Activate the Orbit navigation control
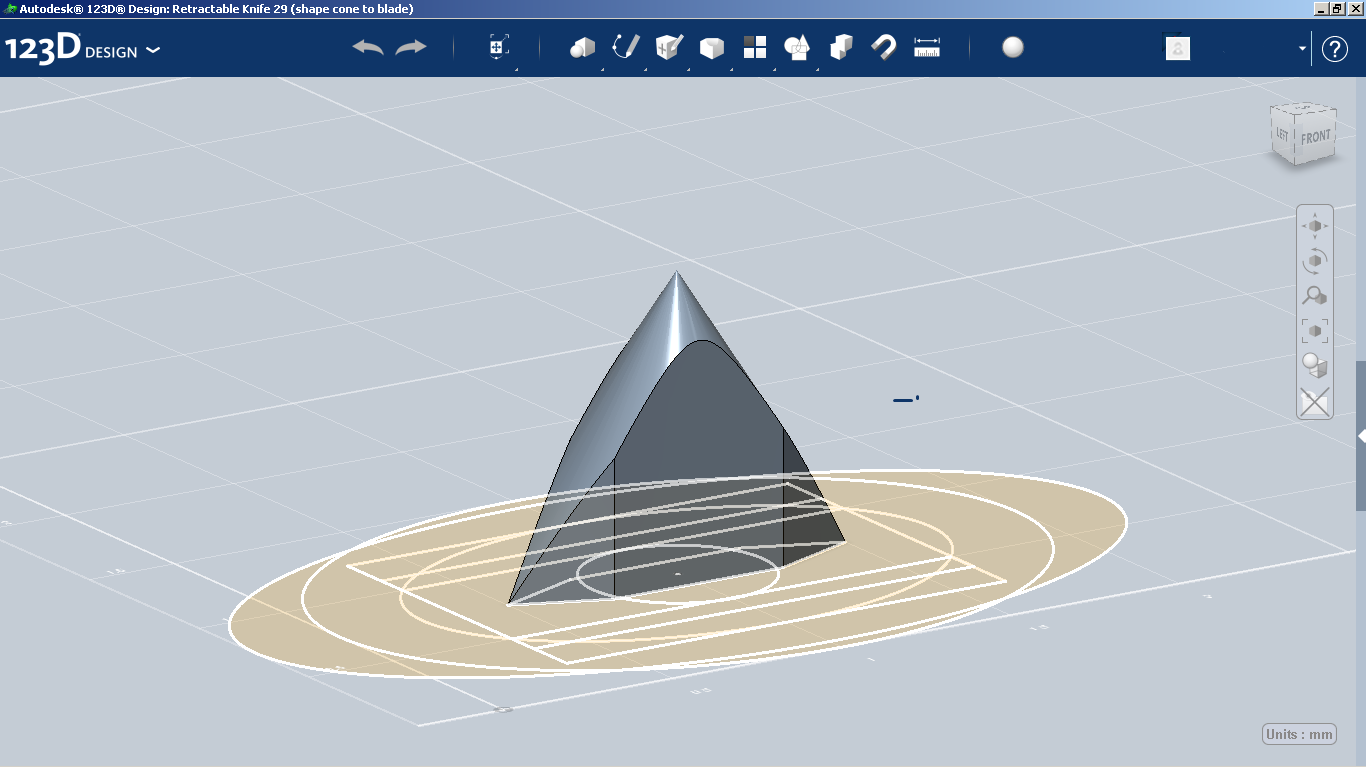This screenshot has height=768, width=1366. [1314, 260]
